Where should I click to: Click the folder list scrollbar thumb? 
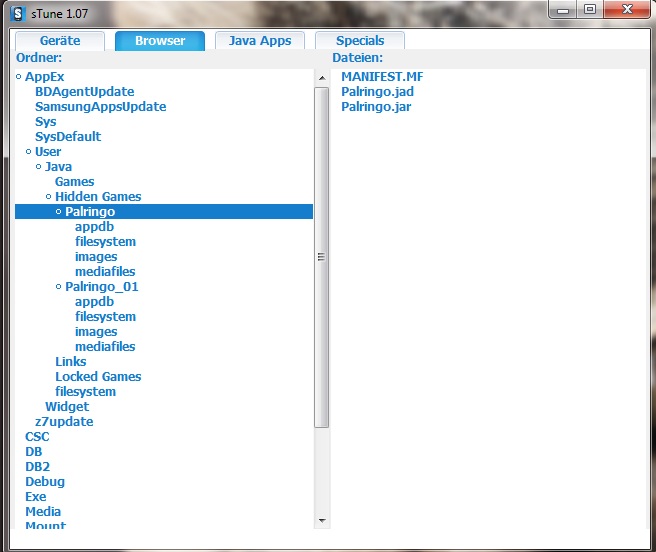[x=322, y=257]
